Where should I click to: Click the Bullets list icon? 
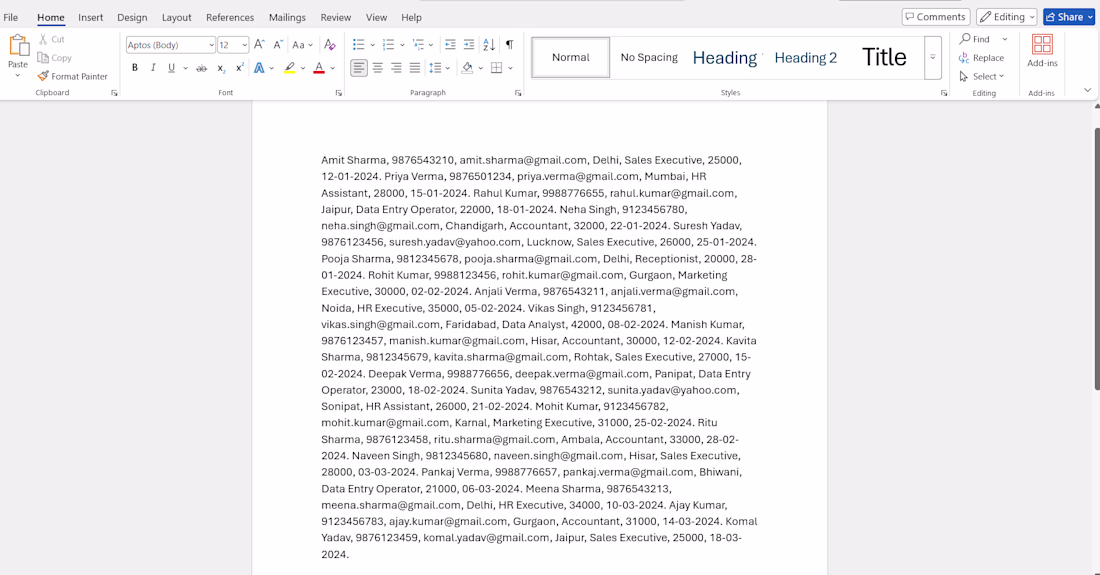tap(358, 45)
